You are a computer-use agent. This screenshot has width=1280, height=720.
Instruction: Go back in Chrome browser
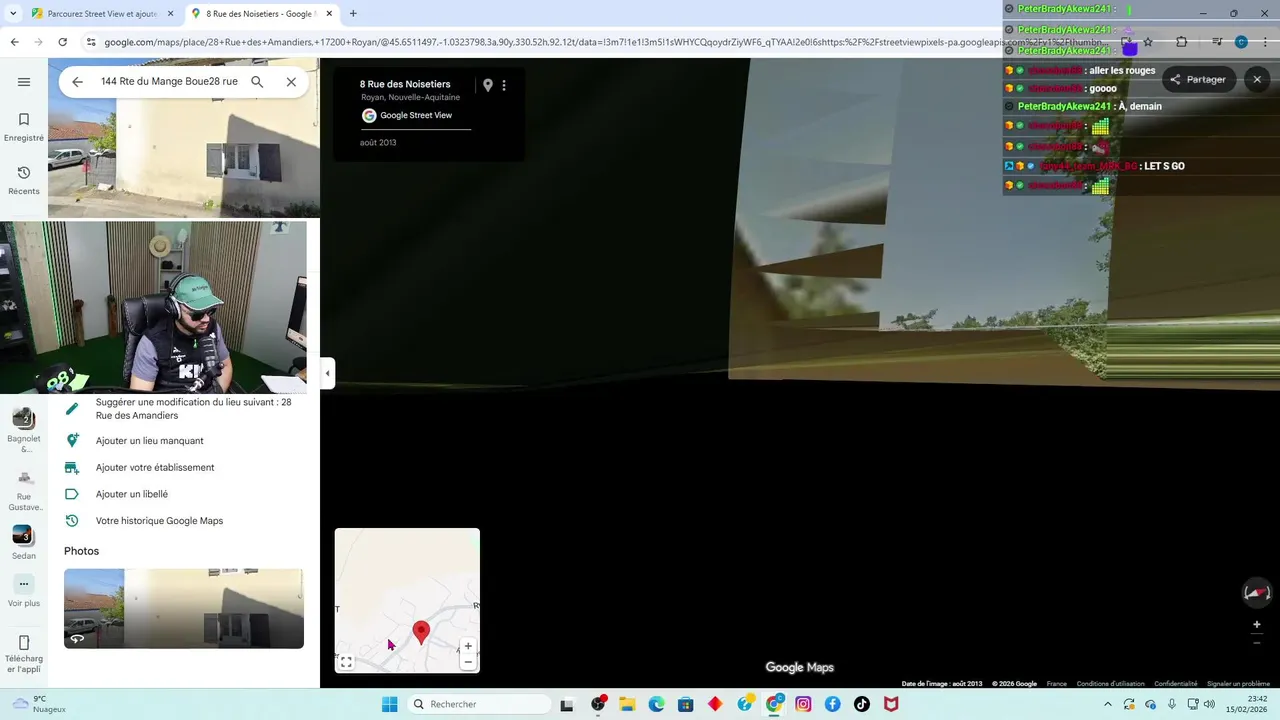(14, 42)
